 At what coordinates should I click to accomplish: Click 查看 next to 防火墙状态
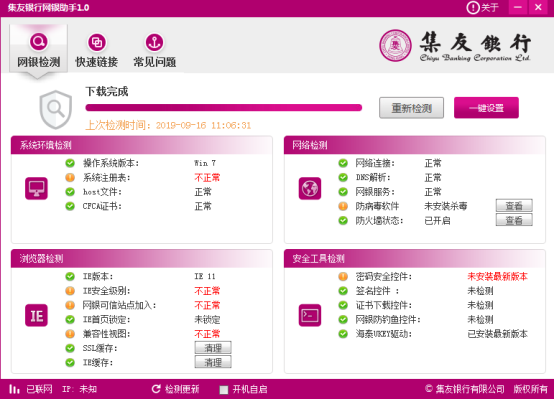[x=514, y=220]
